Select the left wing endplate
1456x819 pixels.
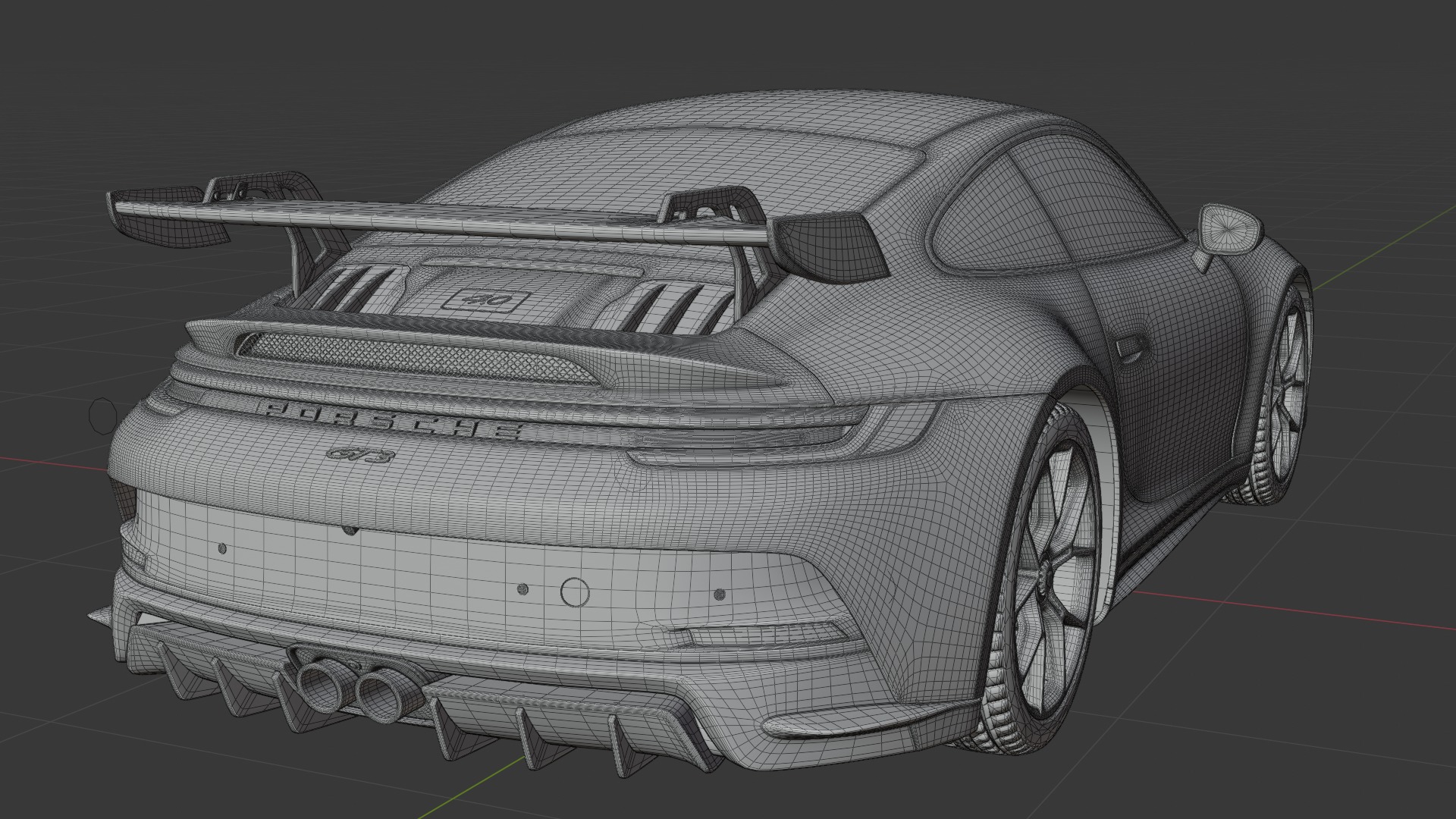(x=167, y=216)
